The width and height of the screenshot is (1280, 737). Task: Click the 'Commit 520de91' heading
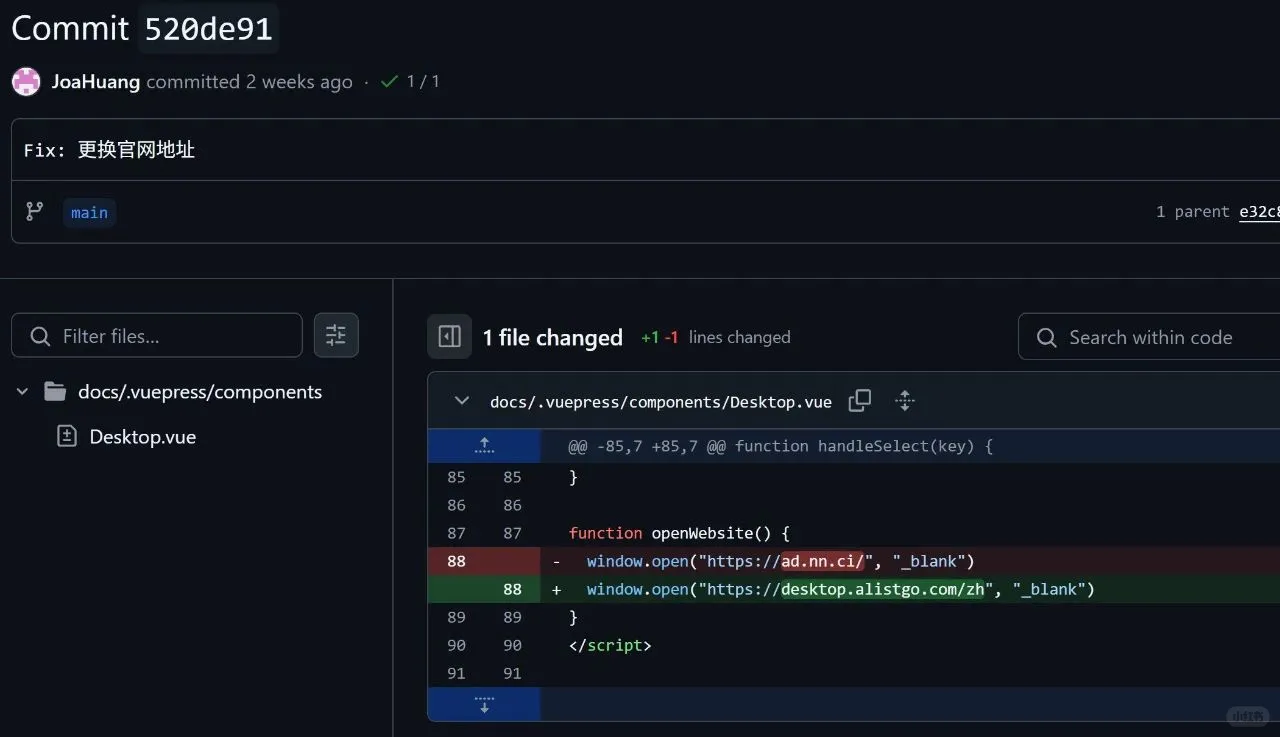pos(144,28)
